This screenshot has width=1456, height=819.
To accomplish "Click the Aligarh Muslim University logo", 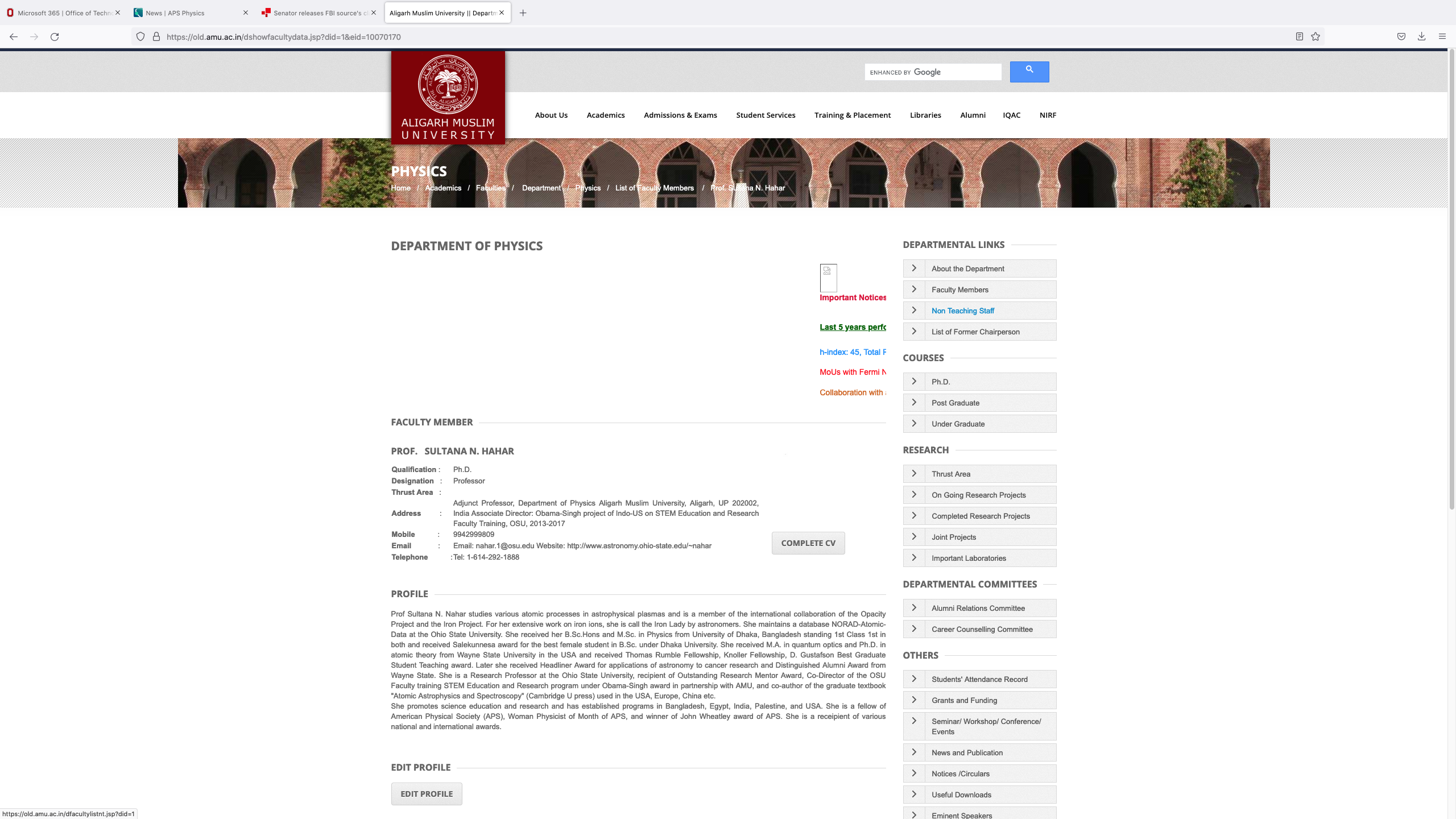I will coord(448,97).
